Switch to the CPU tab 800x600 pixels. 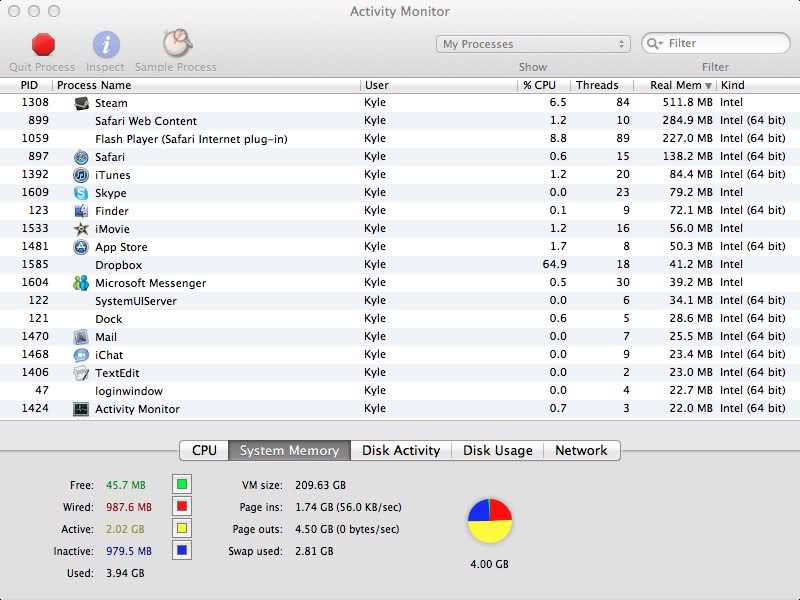click(204, 451)
